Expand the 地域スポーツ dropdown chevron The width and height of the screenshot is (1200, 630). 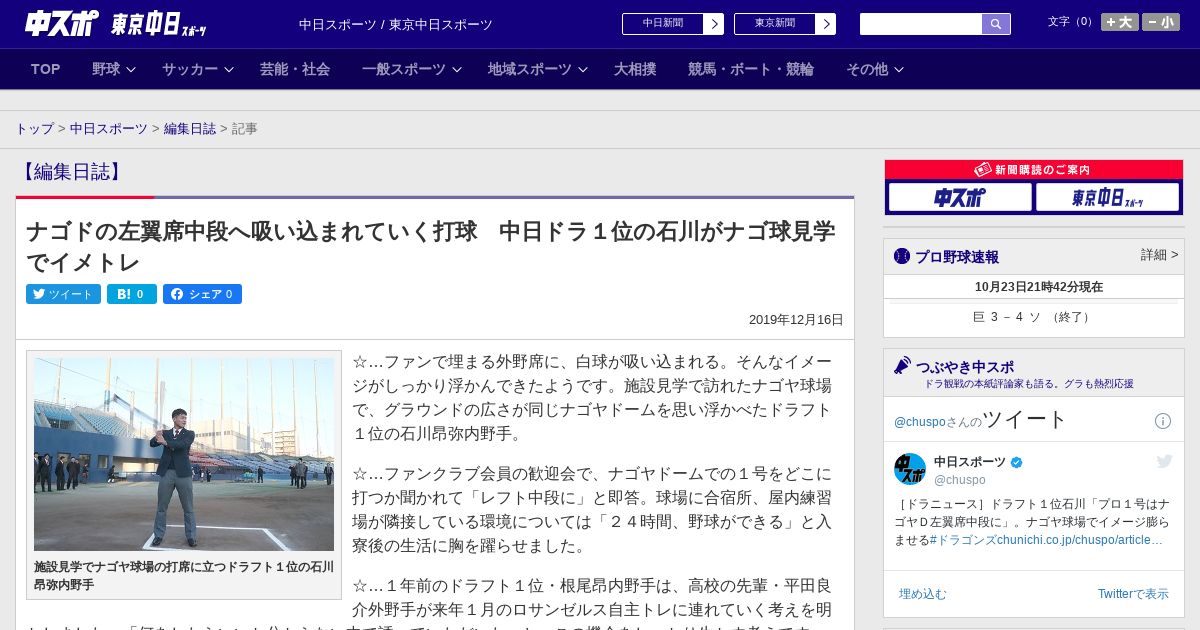(583, 70)
